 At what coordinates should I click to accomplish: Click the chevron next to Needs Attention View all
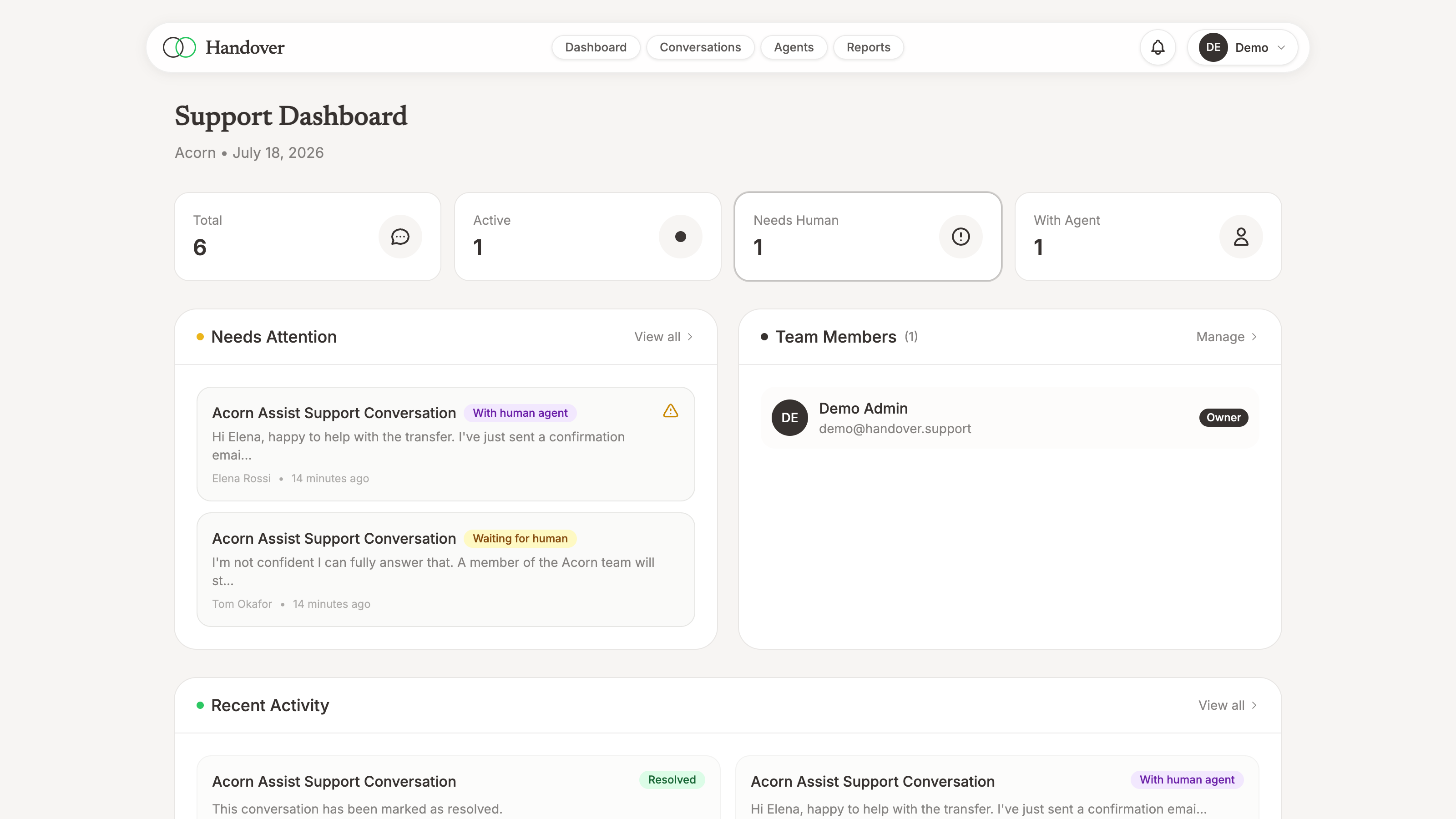tap(690, 337)
